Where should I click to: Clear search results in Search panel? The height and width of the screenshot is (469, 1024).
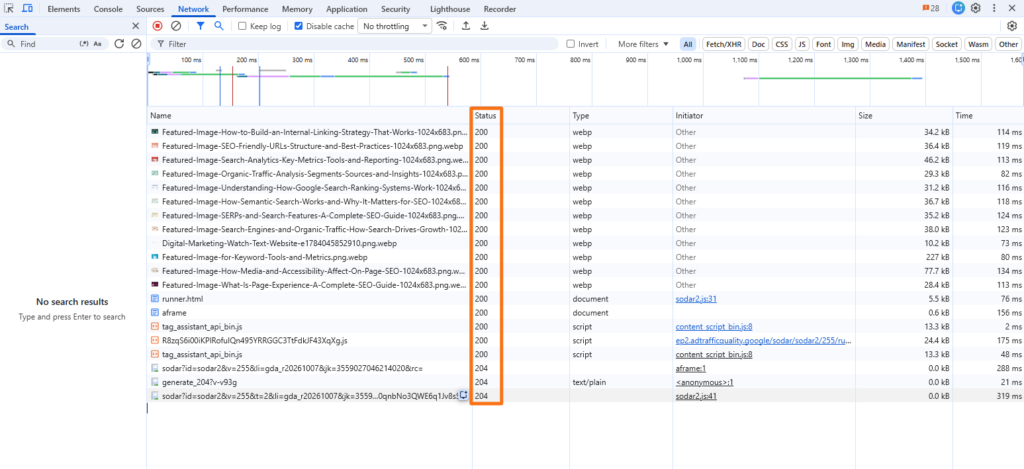pyautogui.click(x=136, y=44)
